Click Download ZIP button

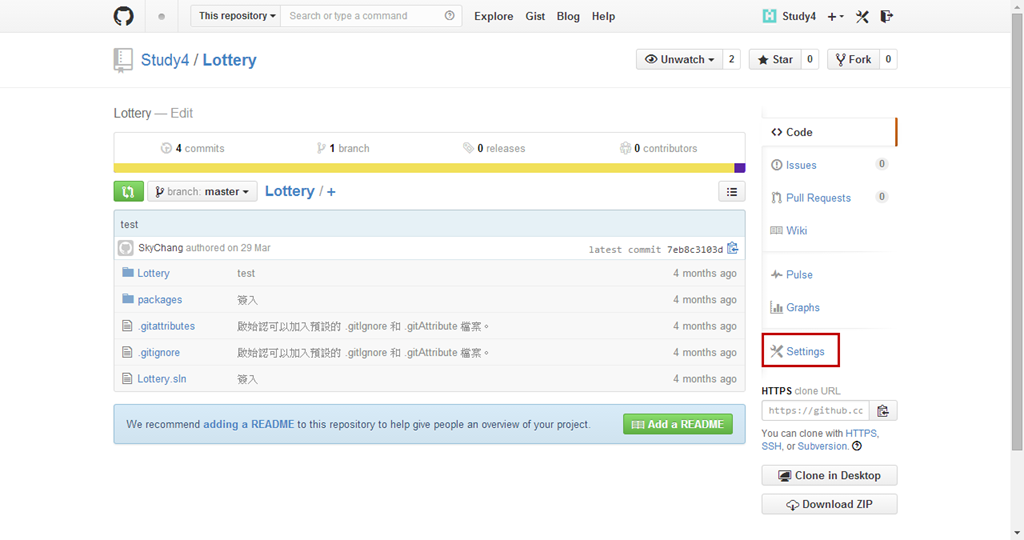(x=829, y=504)
